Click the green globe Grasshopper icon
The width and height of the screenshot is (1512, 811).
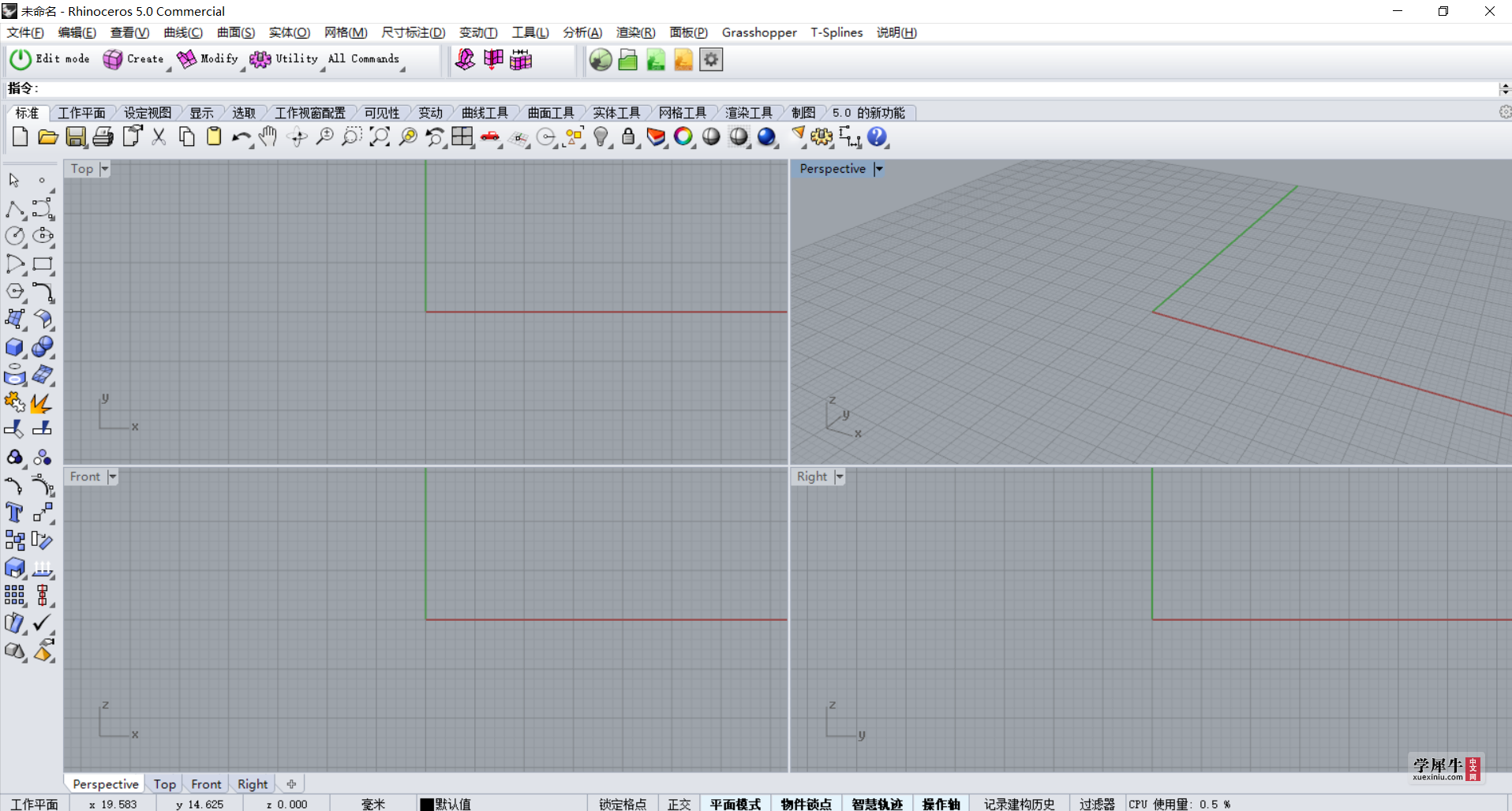601,60
